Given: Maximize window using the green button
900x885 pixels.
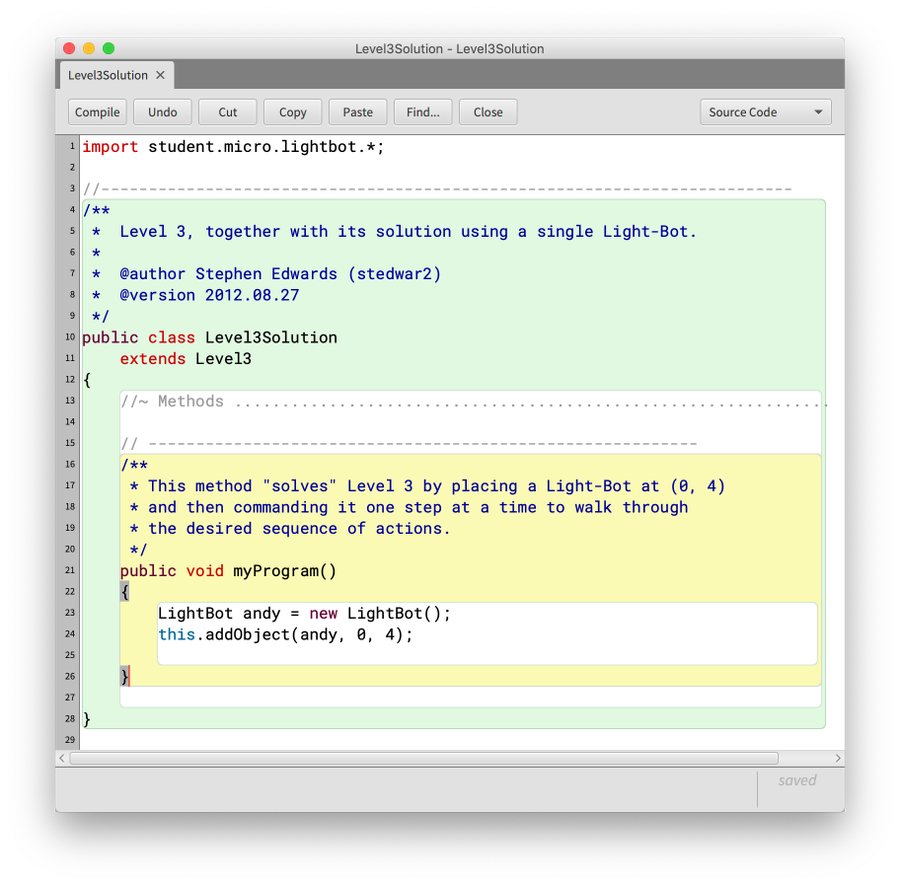Looking at the screenshot, I should pos(109,48).
